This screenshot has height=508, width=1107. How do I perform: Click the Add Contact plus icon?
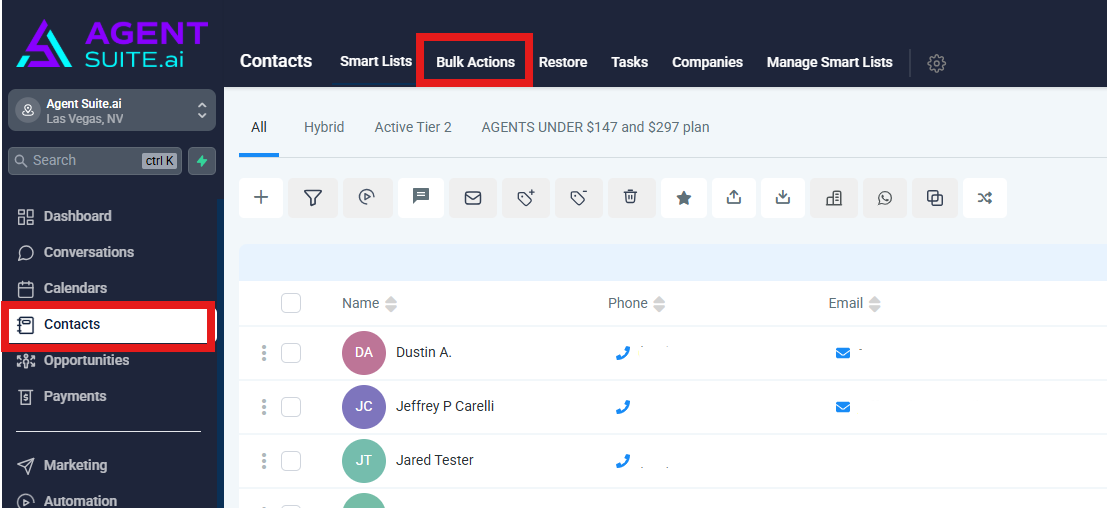(261, 198)
